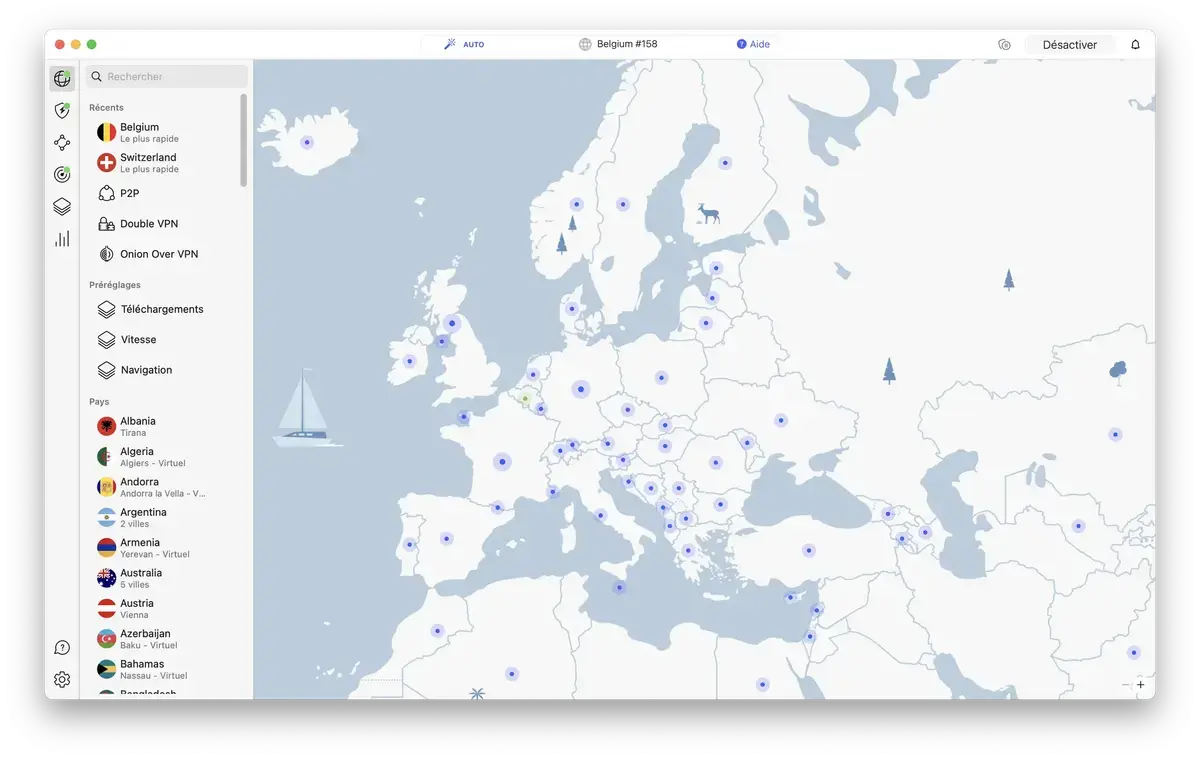Click Désactiver to disconnect the VPN
Viewport: 1200px width, 757px height.
click(1069, 44)
